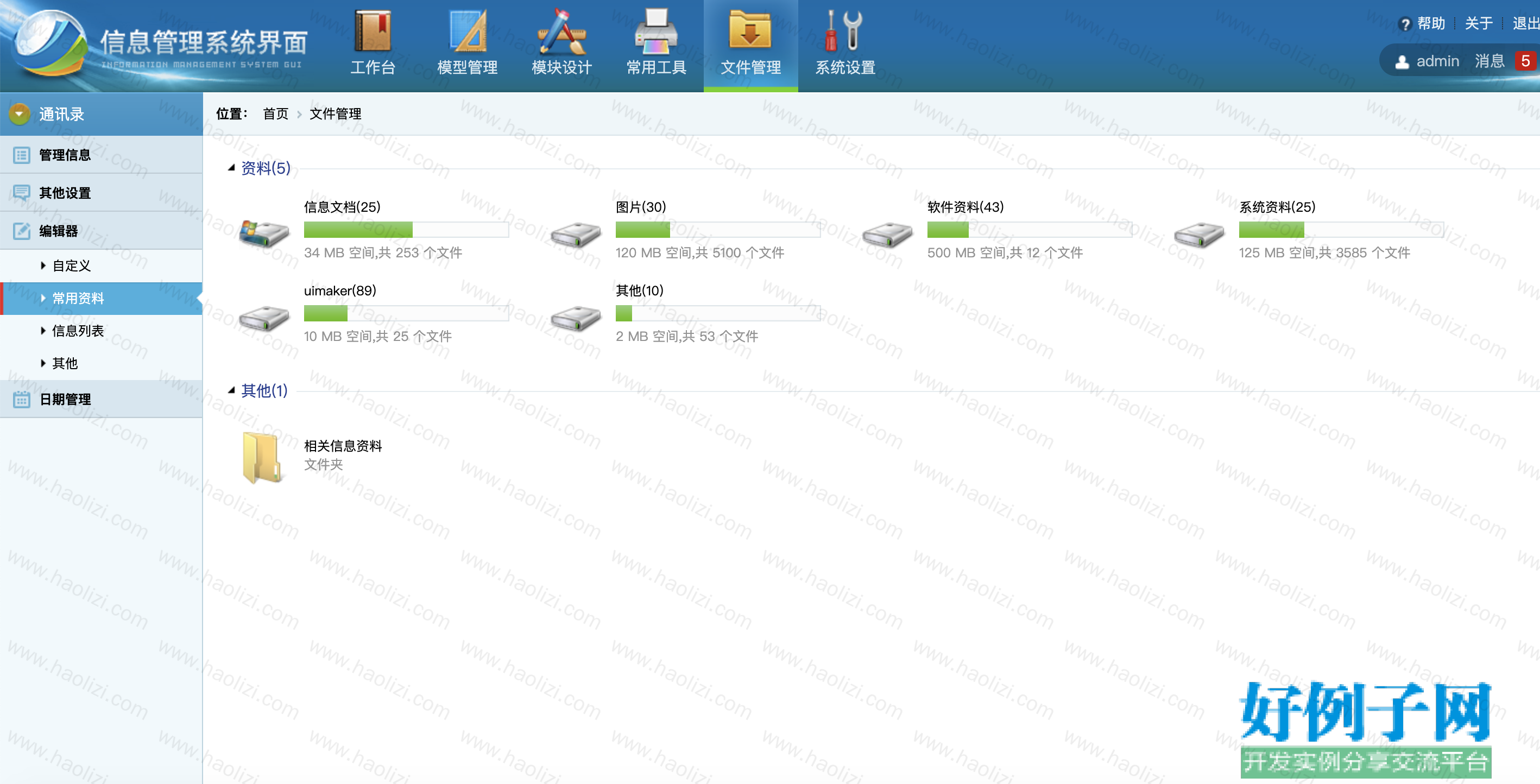The image size is (1540, 784).
Task: Open the 其他设置 sidebar section
Action: click(101, 193)
